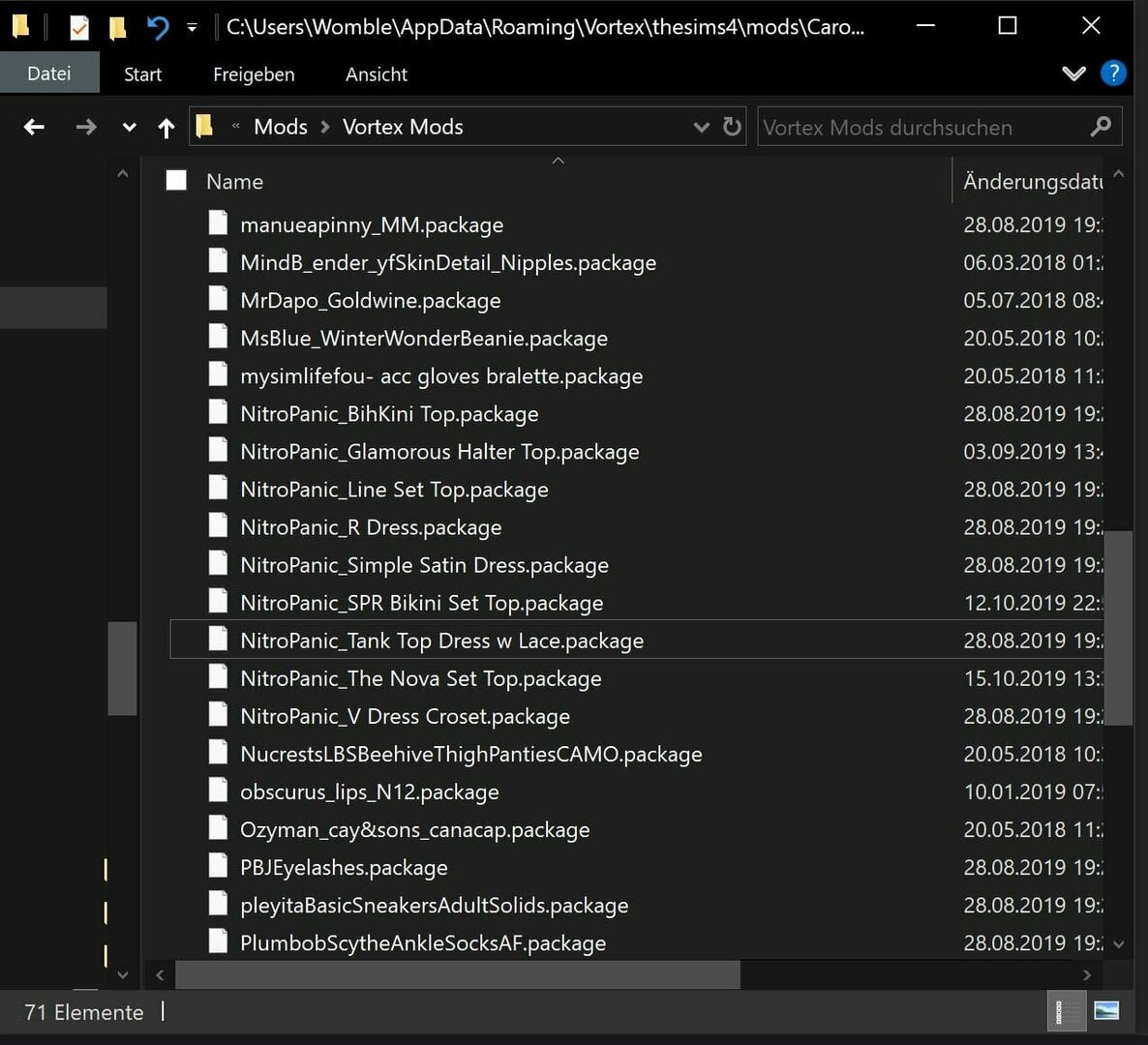Click the Back navigation arrow
Screen dimensions: 1148x1045
coord(34,128)
